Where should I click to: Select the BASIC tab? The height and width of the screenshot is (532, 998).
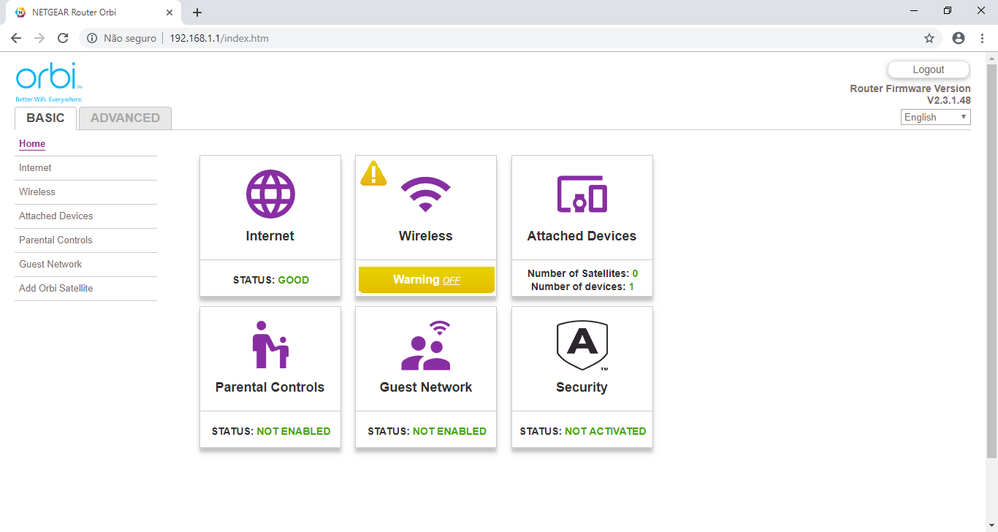[x=45, y=118]
